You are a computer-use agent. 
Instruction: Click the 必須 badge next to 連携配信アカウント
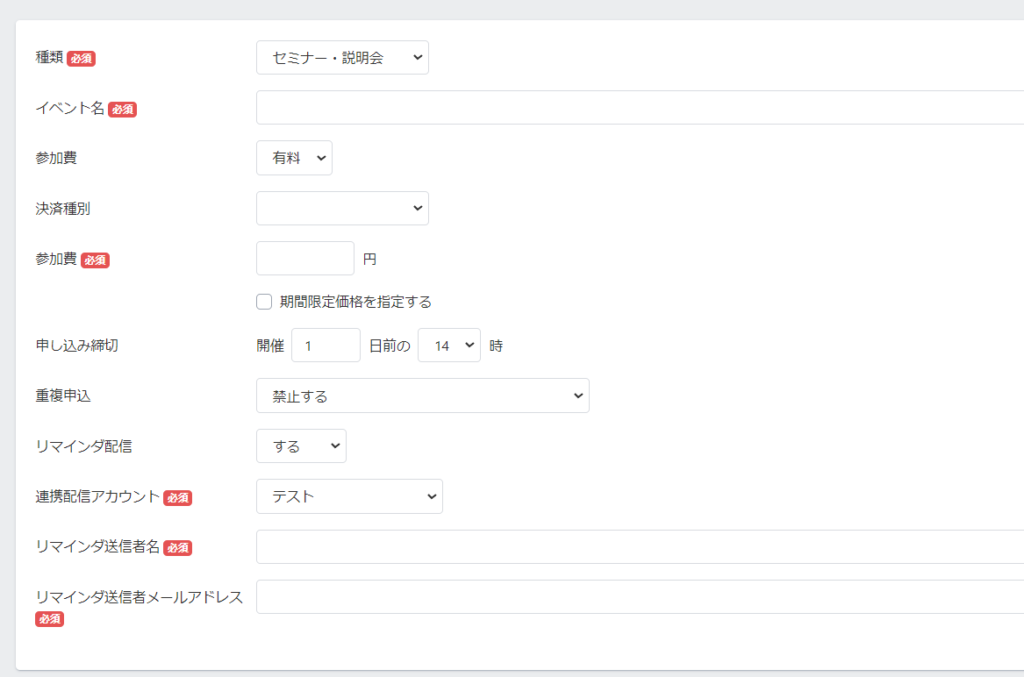click(178, 497)
